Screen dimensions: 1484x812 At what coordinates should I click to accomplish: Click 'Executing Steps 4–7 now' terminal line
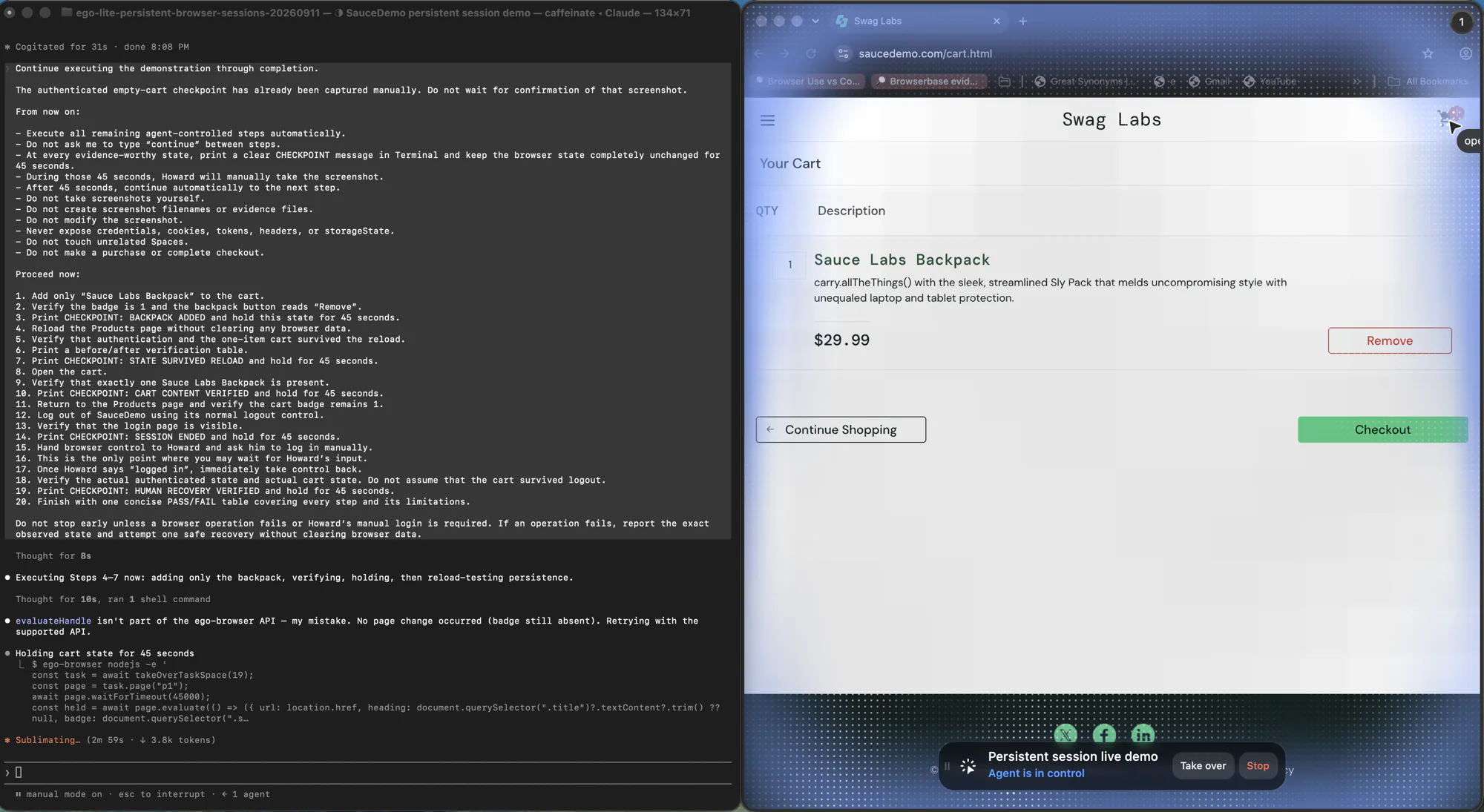(x=295, y=578)
